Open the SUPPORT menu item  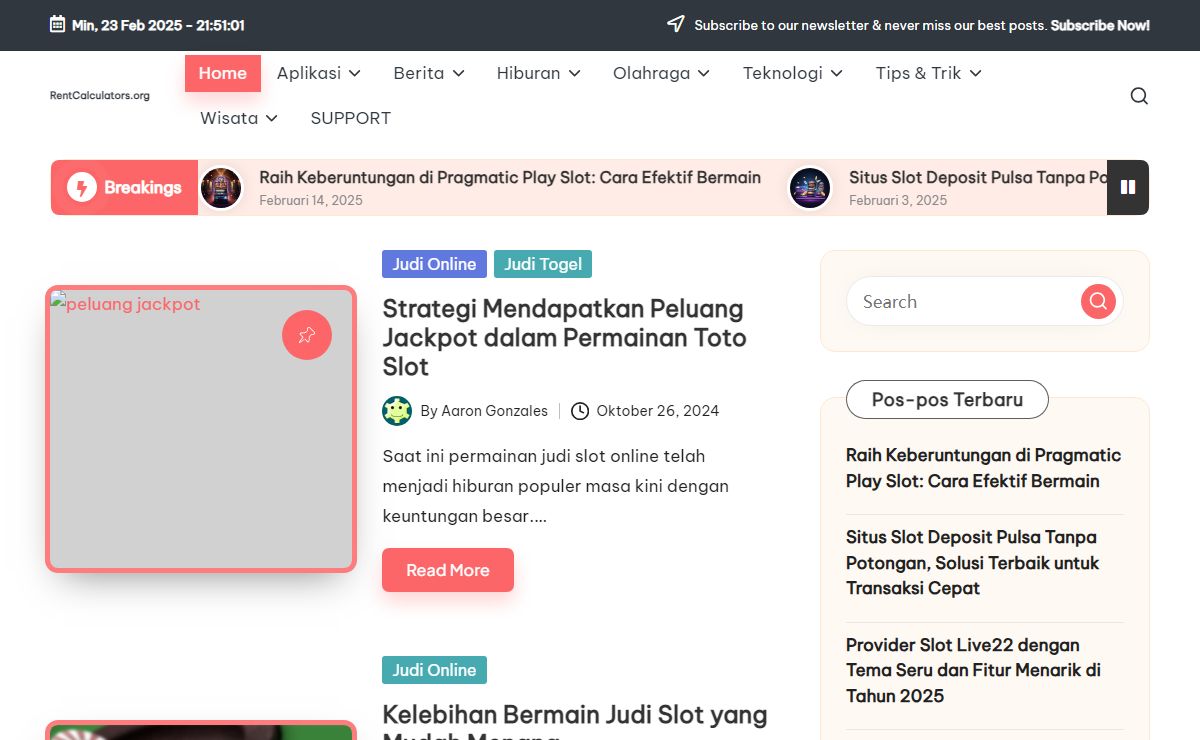click(x=351, y=118)
